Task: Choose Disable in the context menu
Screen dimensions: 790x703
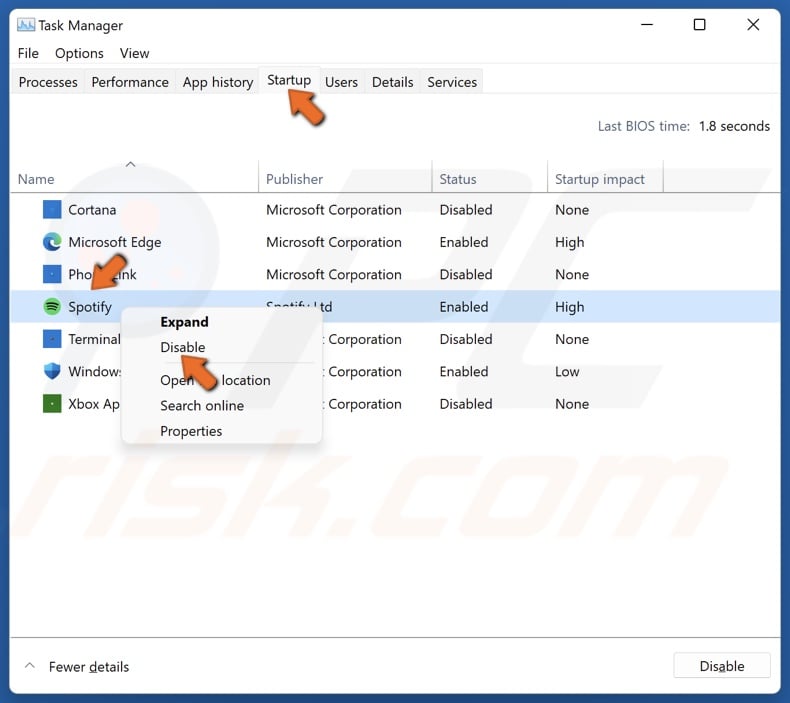Action: point(182,347)
